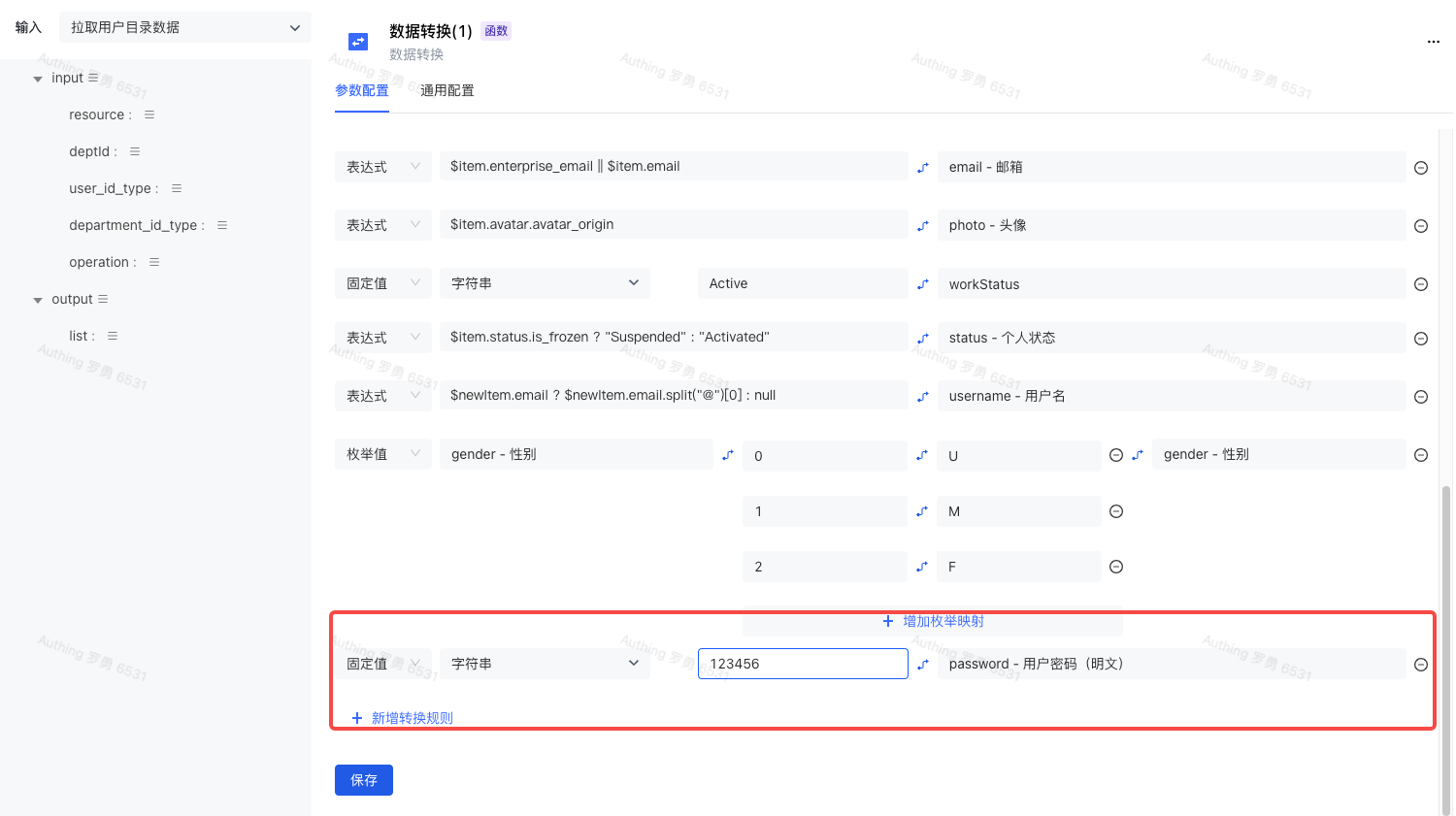The height and width of the screenshot is (816, 1456).
Task: Collapse the input tree node
Action: pos(38,79)
